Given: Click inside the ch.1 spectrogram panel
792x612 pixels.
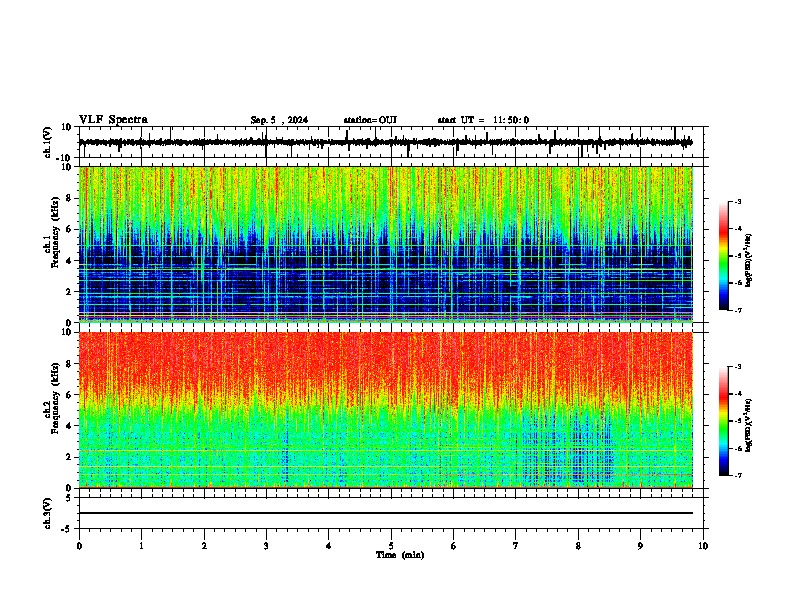Looking at the screenshot, I should click(386, 244).
